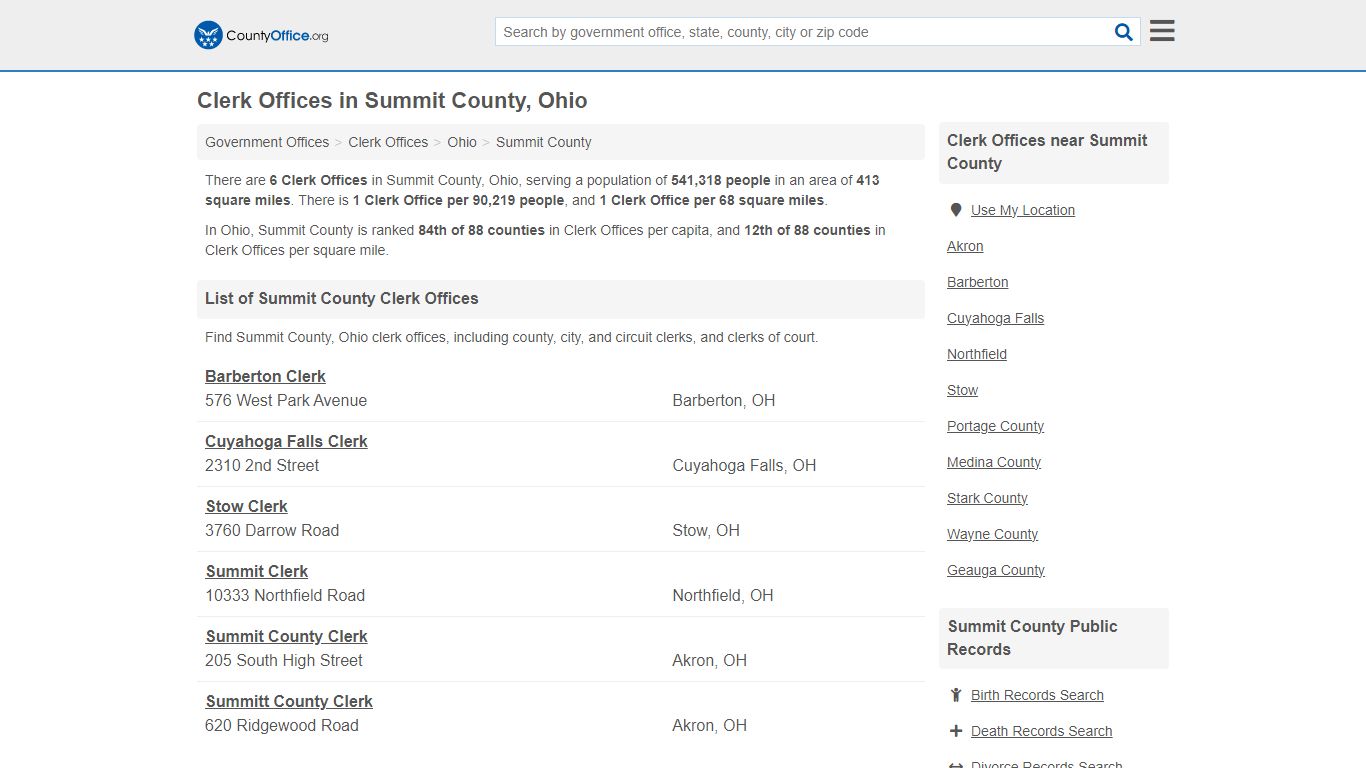Click Use My Location link
Image resolution: width=1366 pixels, height=768 pixels.
(x=1023, y=210)
